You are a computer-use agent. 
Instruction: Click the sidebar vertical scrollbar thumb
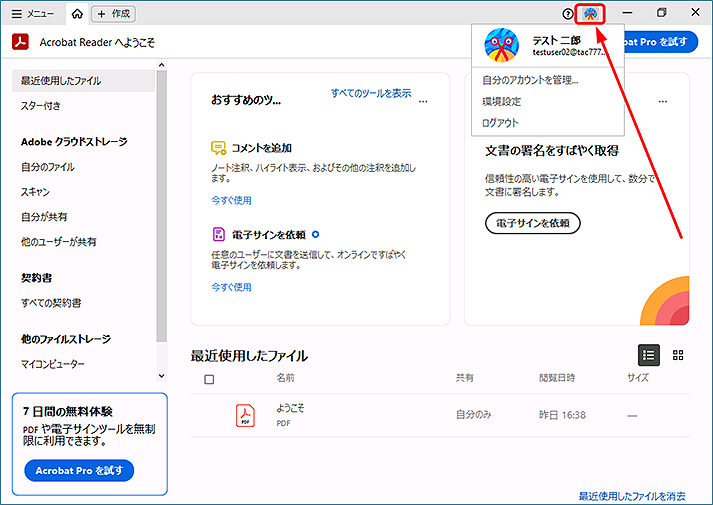pyautogui.click(x=161, y=206)
